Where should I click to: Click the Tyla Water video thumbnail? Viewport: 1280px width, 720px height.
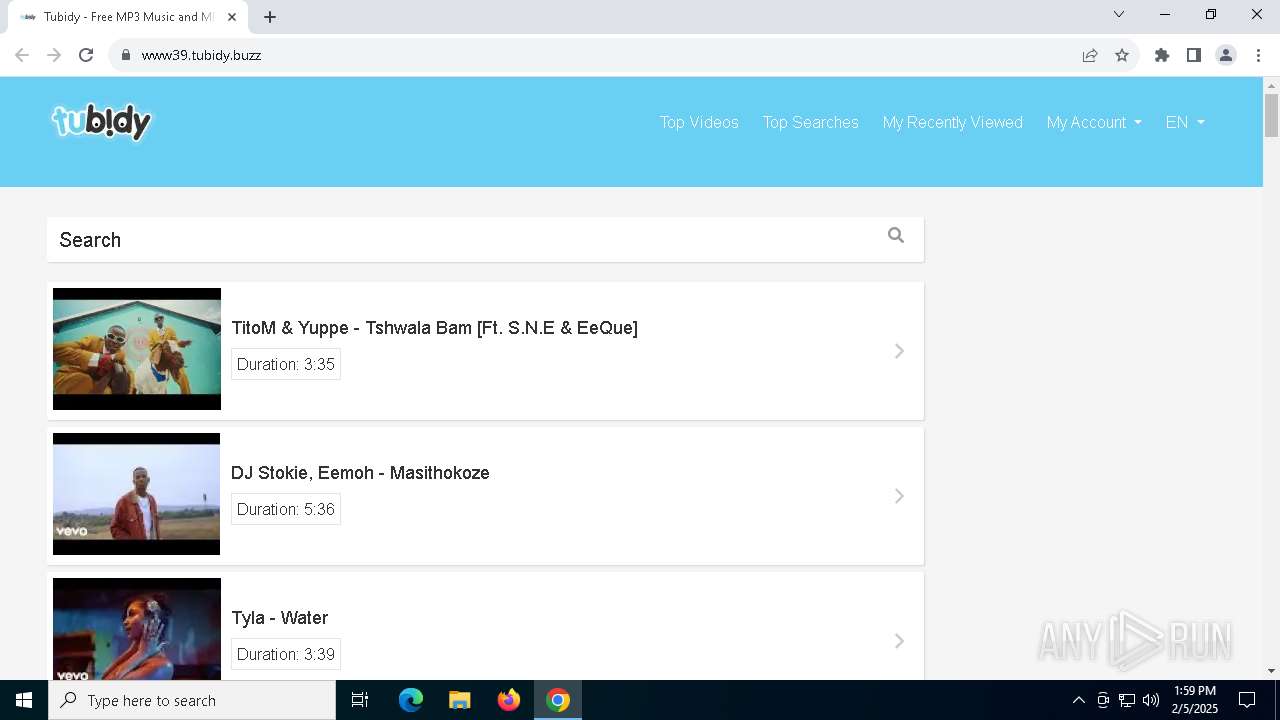pyautogui.click(x=137, y=629)
